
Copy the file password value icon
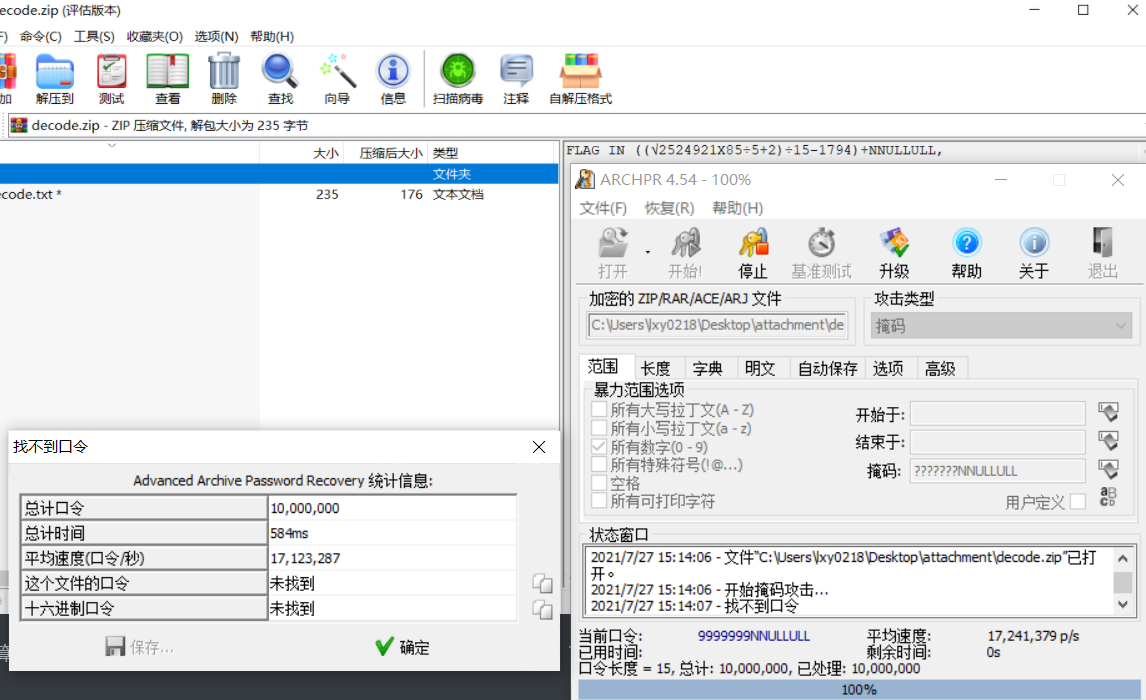542,583
